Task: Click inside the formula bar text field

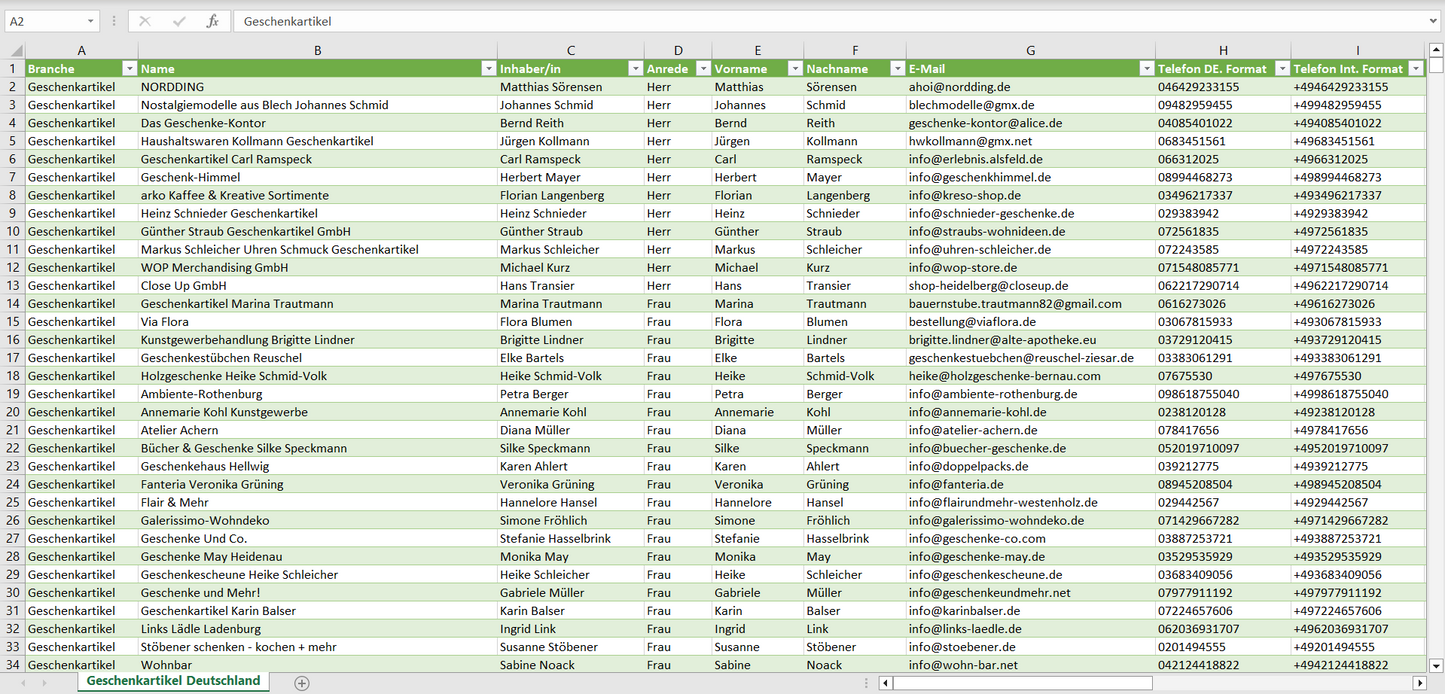Action: point(800,21)
